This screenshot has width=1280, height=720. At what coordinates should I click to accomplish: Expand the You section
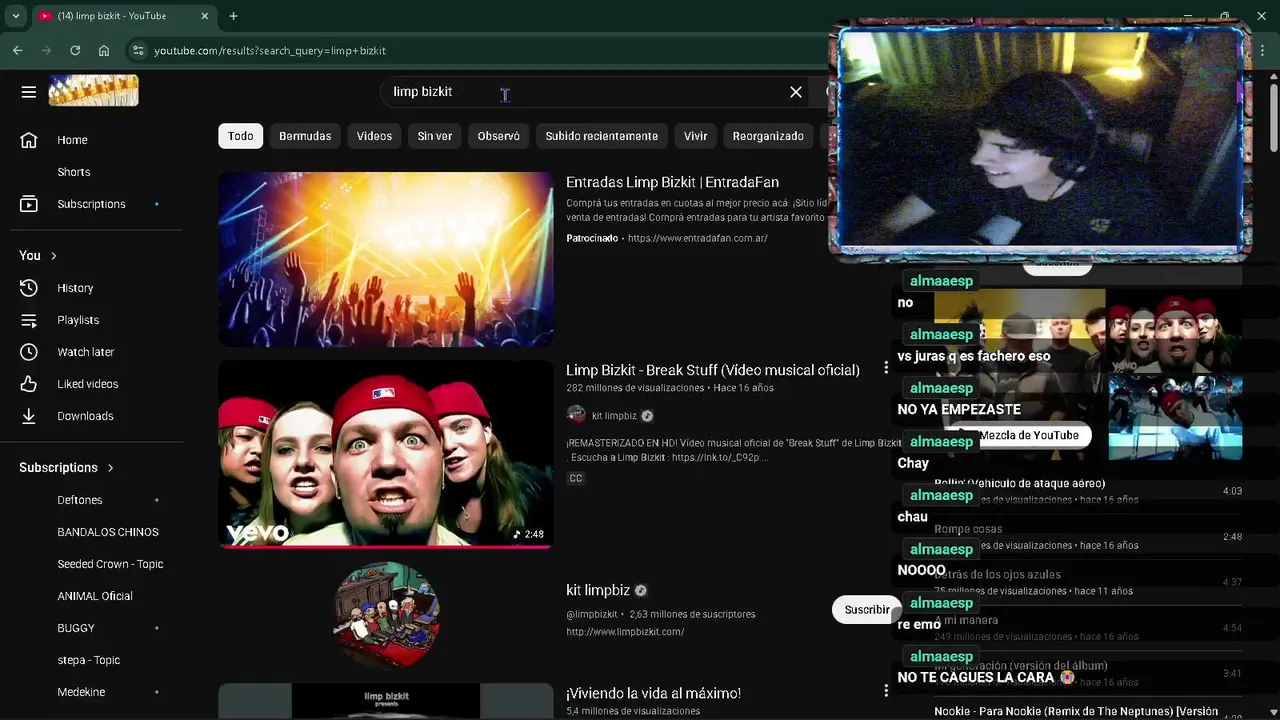click(x=38, y=255)
